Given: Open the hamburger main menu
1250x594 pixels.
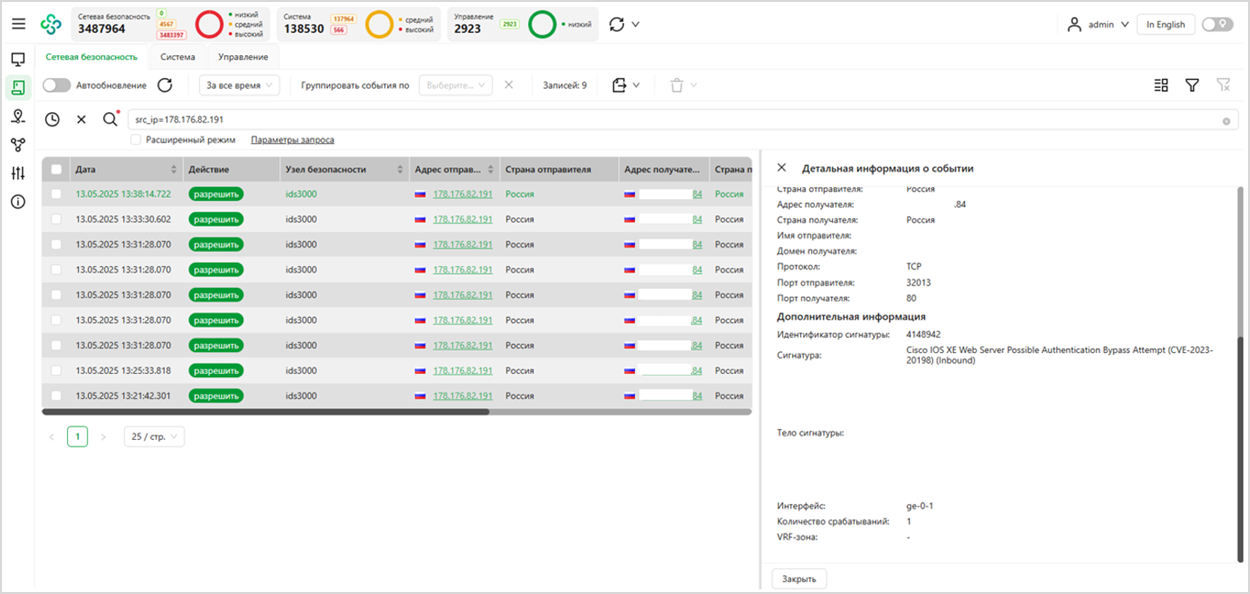Looking at the screenshot, I should pos(18,24).
